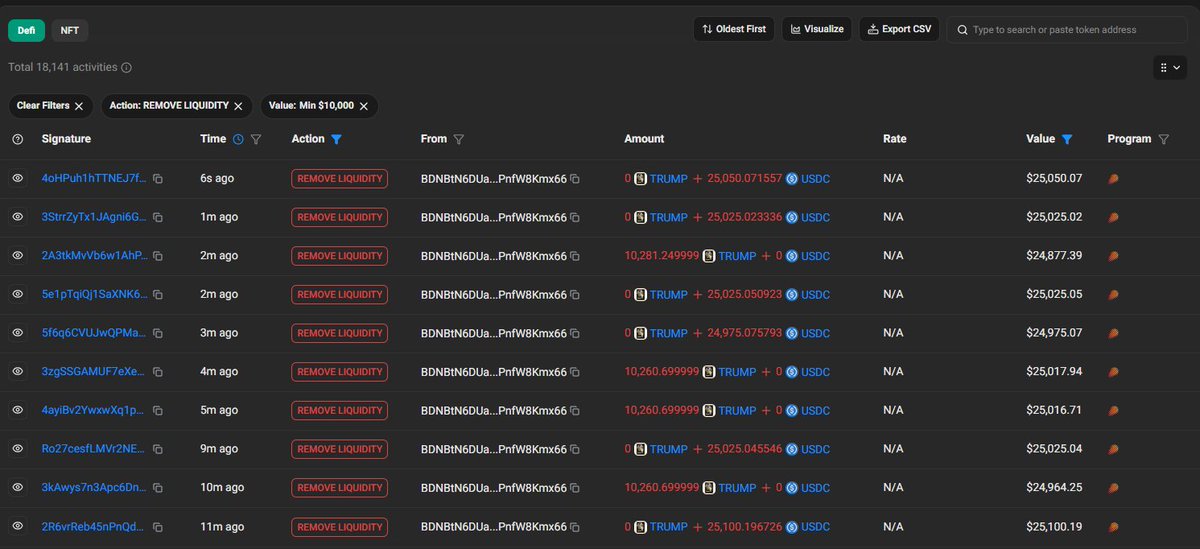Open the 3StrrZyTx1JAgni6G transaction link

click(x=94, y=217)
